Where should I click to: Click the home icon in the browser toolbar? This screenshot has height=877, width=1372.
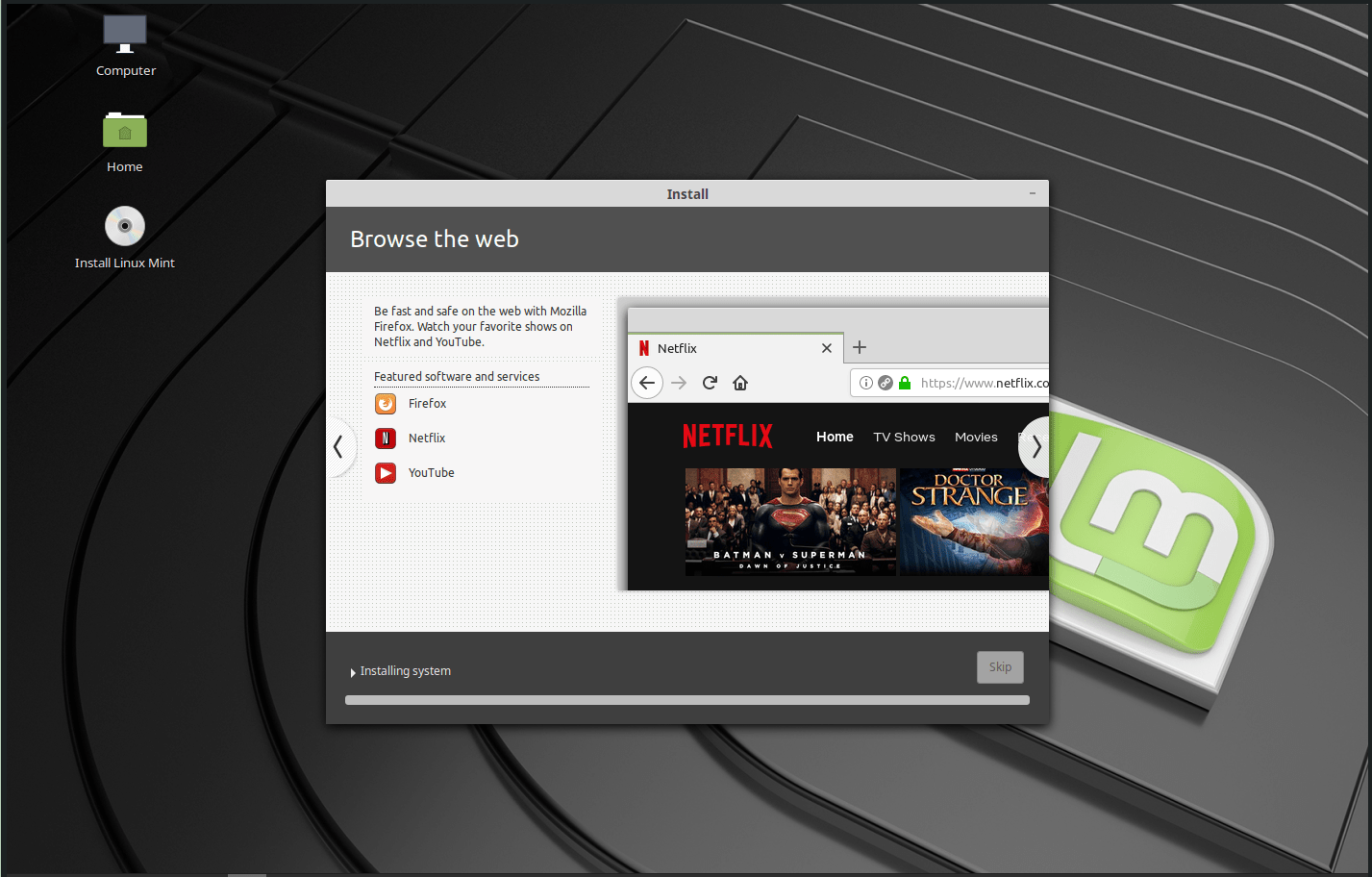pos(740,382)
